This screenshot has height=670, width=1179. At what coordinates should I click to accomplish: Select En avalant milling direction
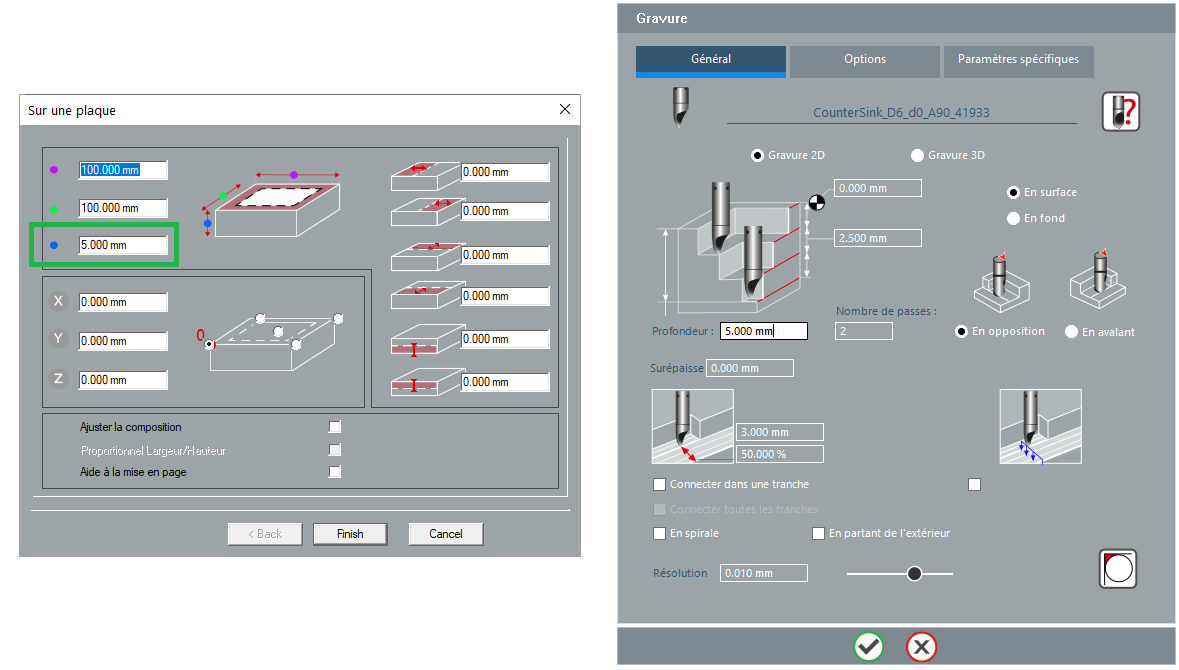pos(1072,332)
